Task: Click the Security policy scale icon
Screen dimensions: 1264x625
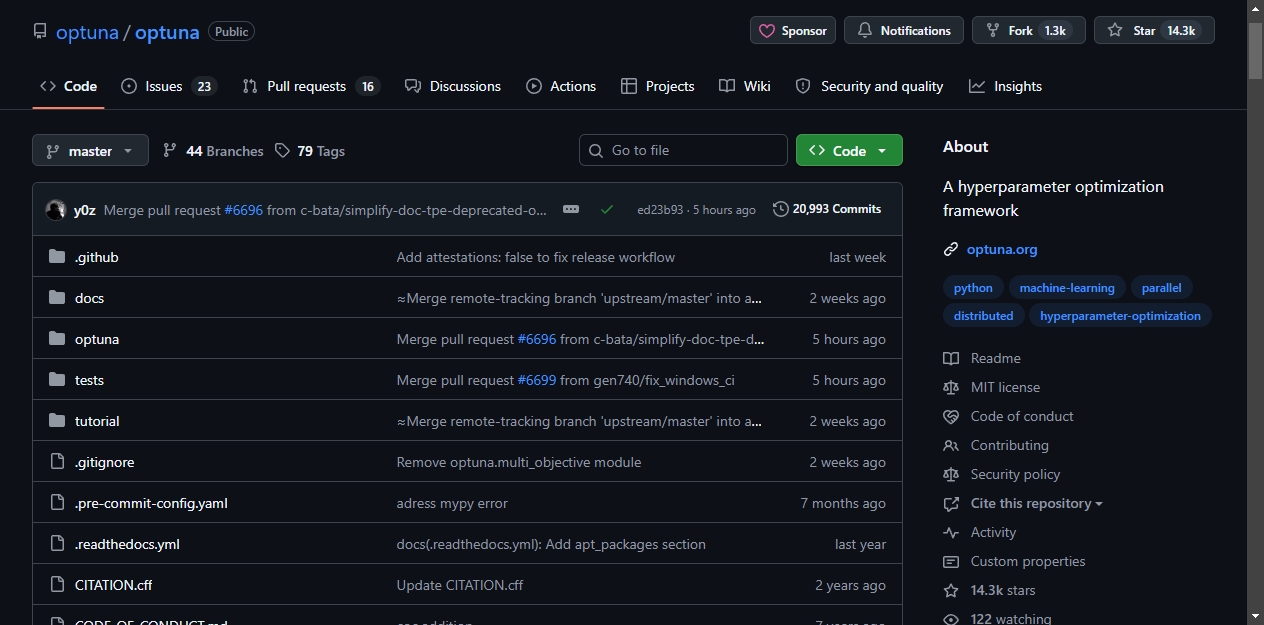Action: [x=951, y=474]
